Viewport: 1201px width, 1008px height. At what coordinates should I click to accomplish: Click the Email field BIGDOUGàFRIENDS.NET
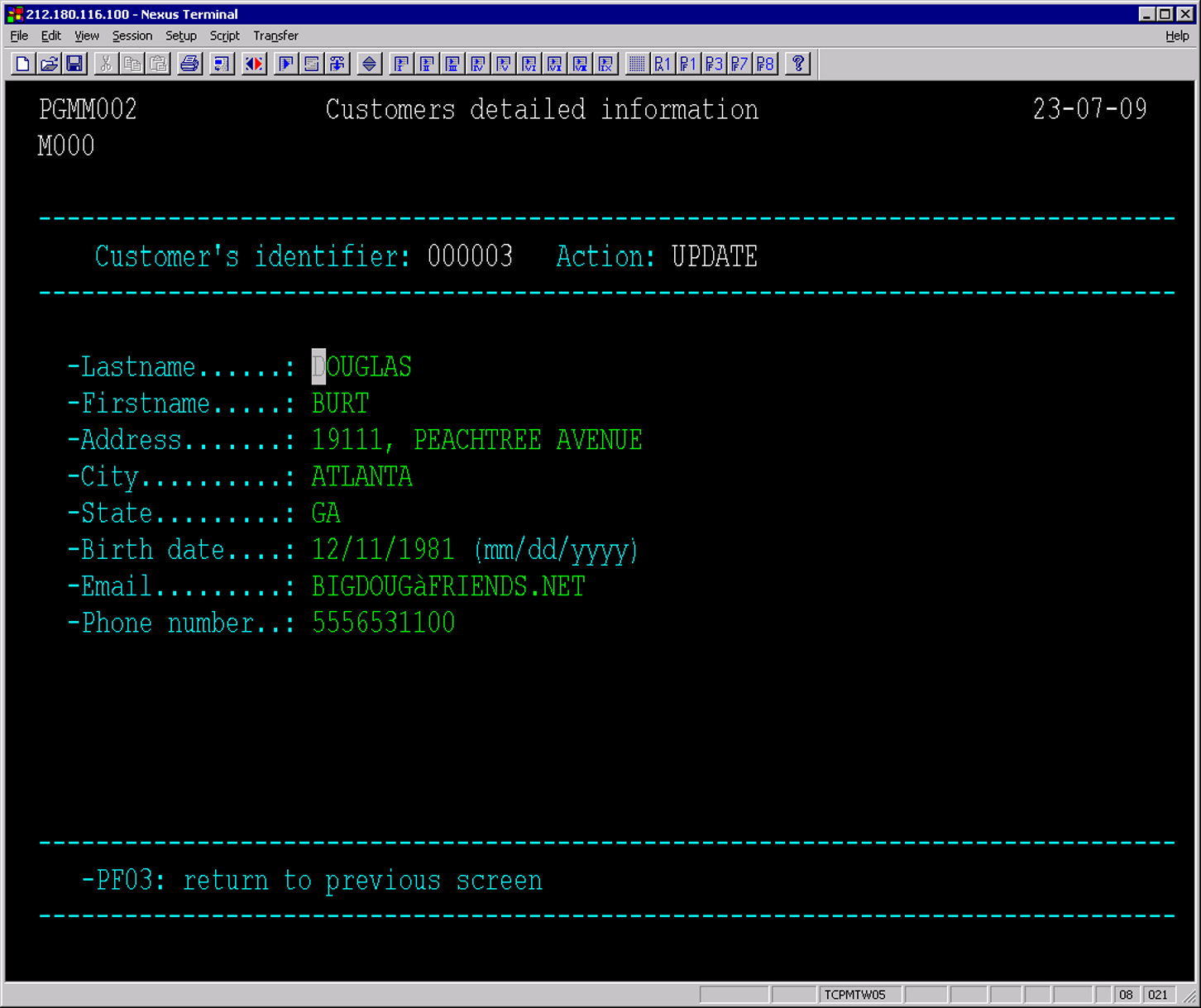tap(448, 586)
